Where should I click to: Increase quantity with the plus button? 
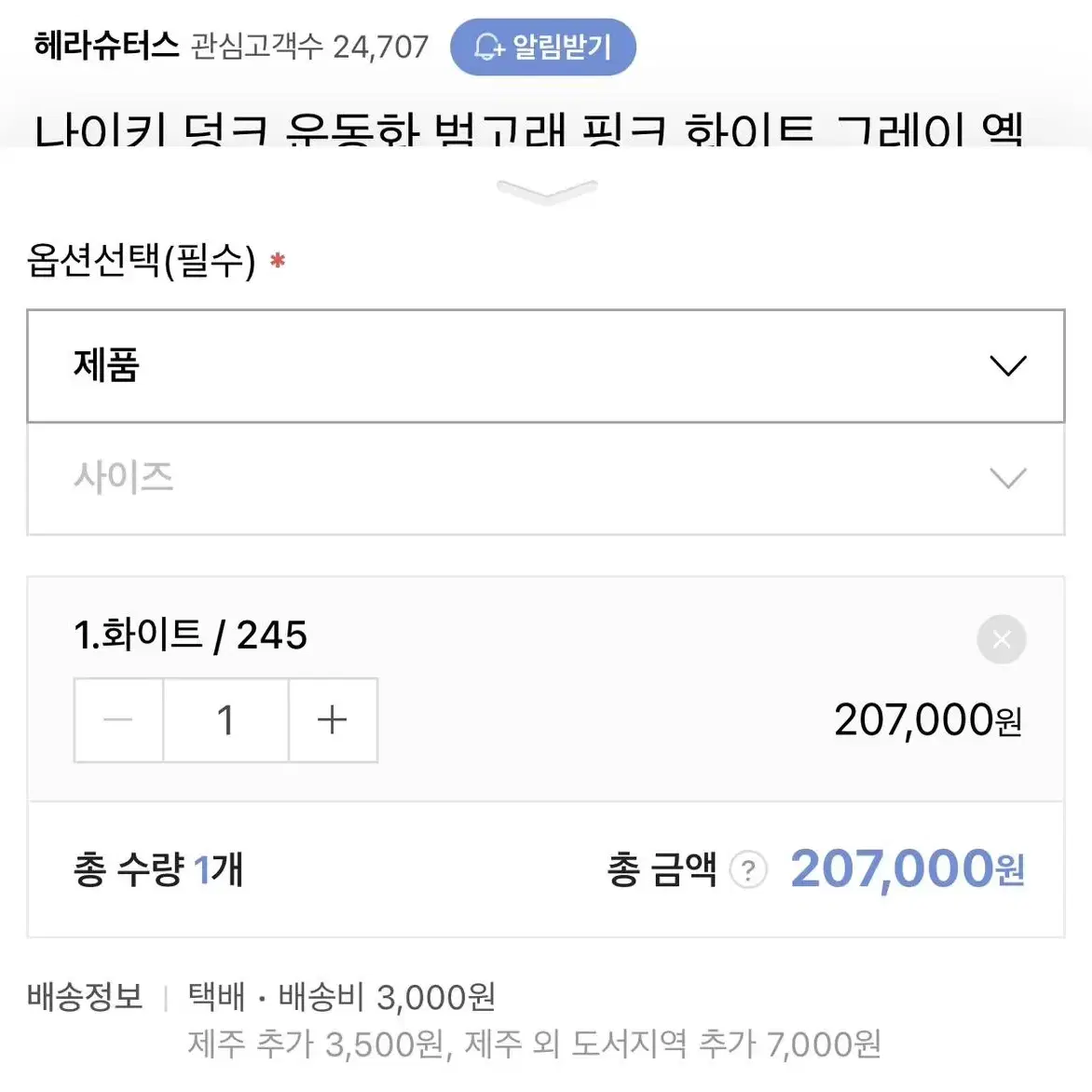[333, 720]
